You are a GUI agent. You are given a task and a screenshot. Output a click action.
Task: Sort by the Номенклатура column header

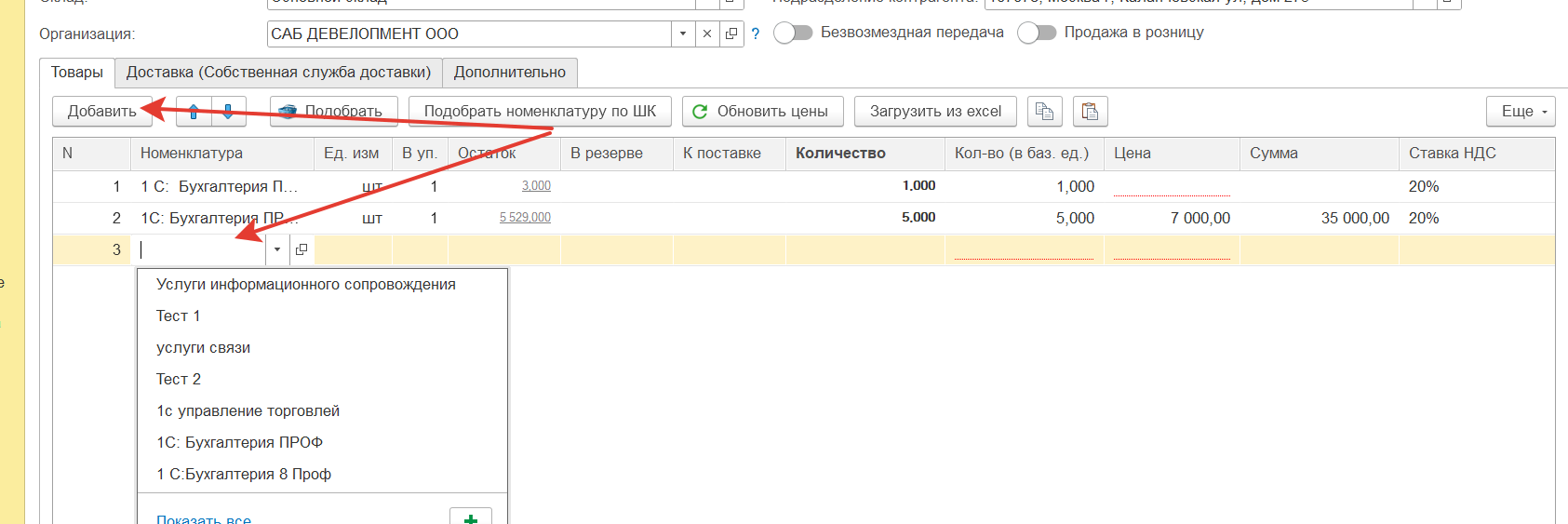[222, 154]
